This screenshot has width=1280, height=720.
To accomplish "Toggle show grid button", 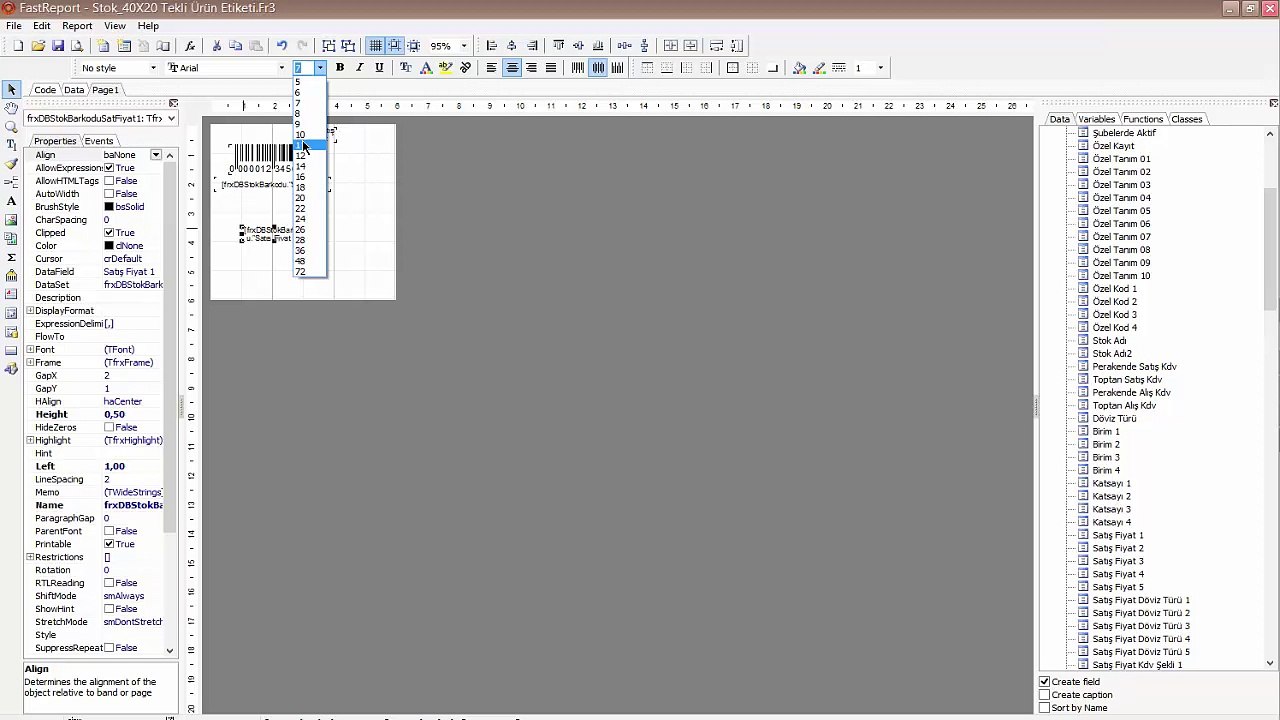I will pos(375,46).
